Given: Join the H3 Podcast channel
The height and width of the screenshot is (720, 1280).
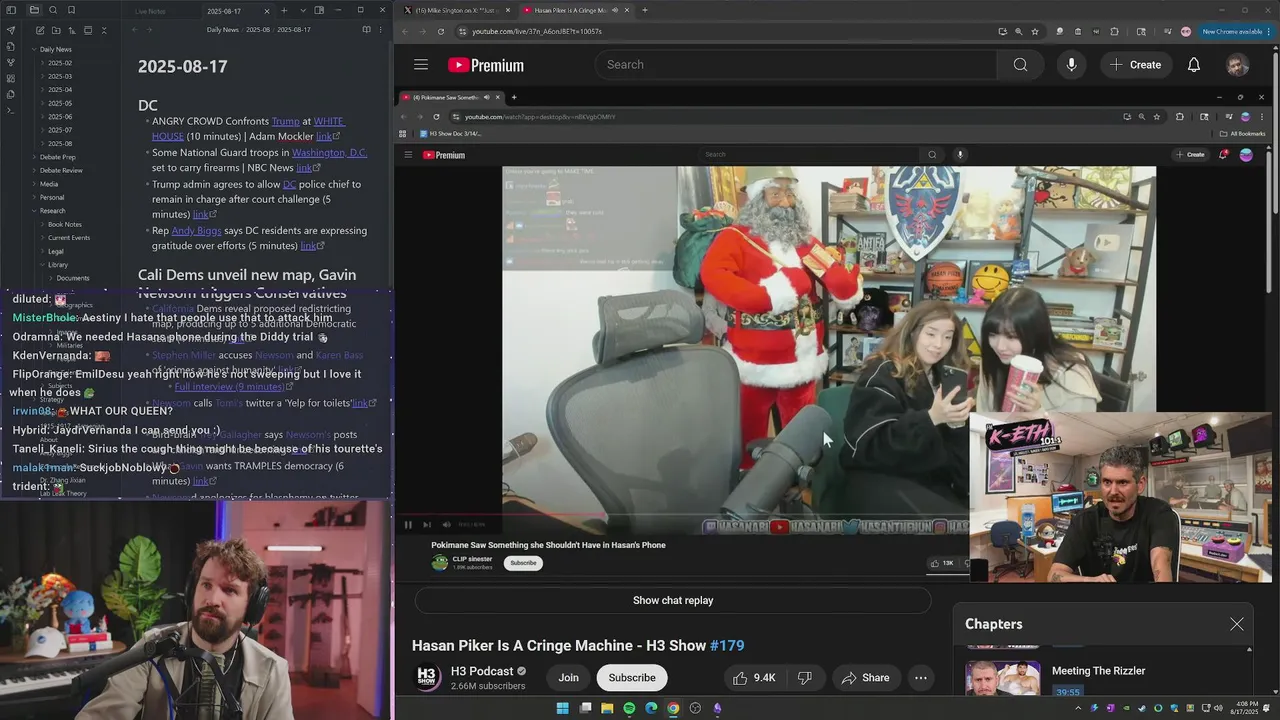Looking at the screenshot, I should coord(568,678).
